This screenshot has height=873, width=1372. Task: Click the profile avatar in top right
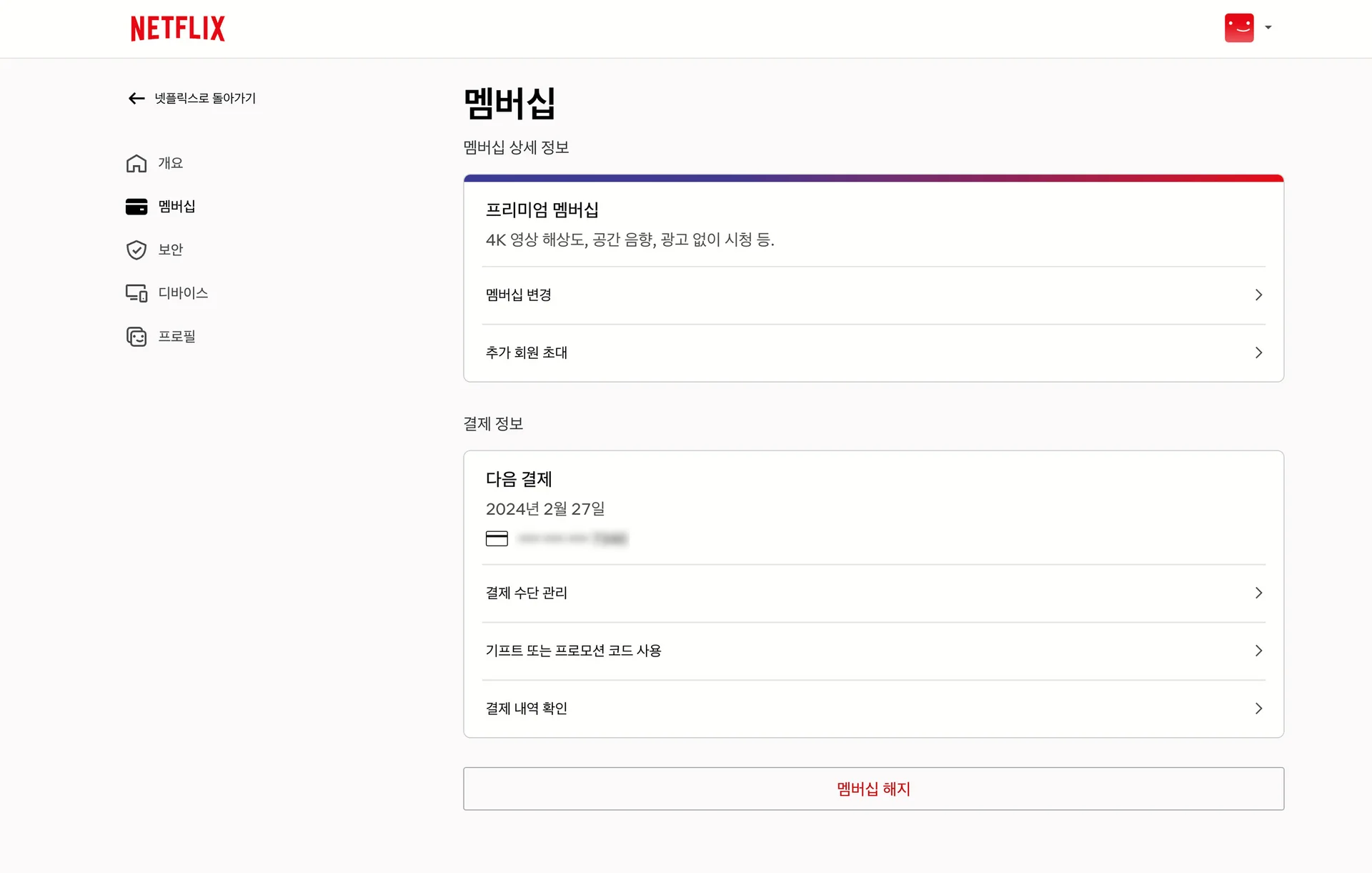tap(1239, 27)
